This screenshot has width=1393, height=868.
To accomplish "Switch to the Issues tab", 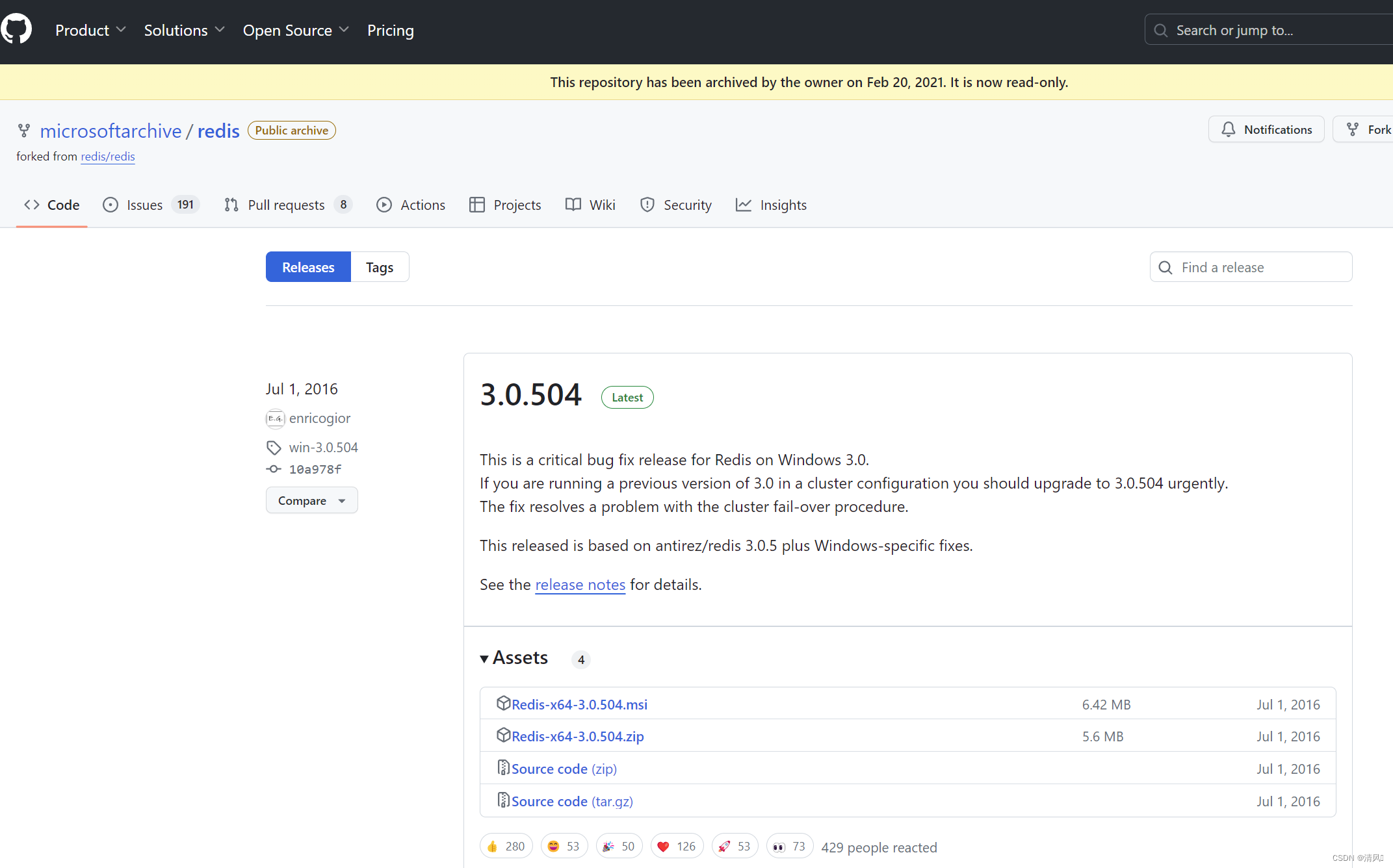I will 151,205.
